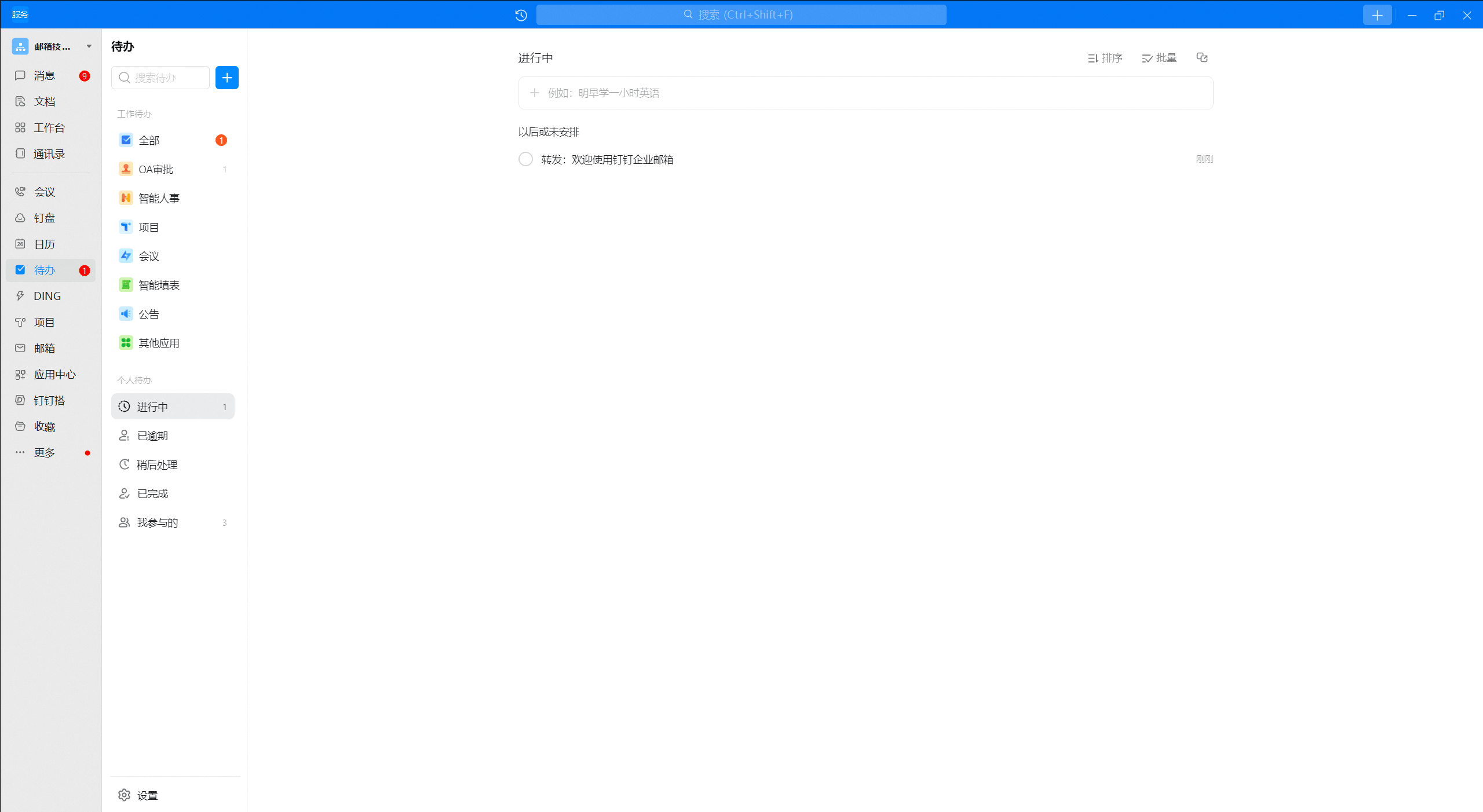This screenshot has height=812, width=1483.
Task: Mark 转发：欢迎使用钉钉企业邮箱 as complete
Action: [525, 159]
